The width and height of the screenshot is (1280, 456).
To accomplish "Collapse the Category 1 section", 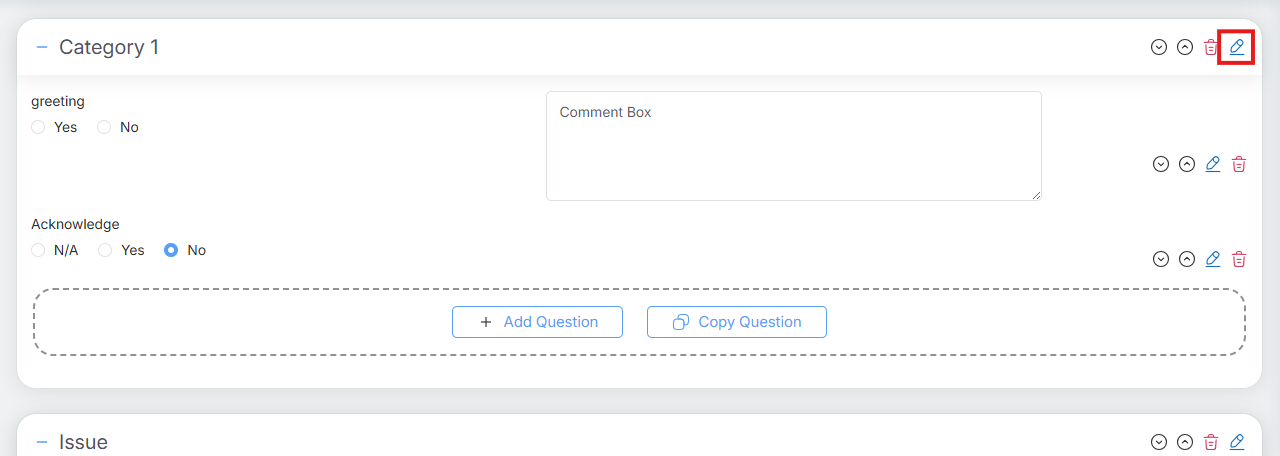I will tap(42, 47).
